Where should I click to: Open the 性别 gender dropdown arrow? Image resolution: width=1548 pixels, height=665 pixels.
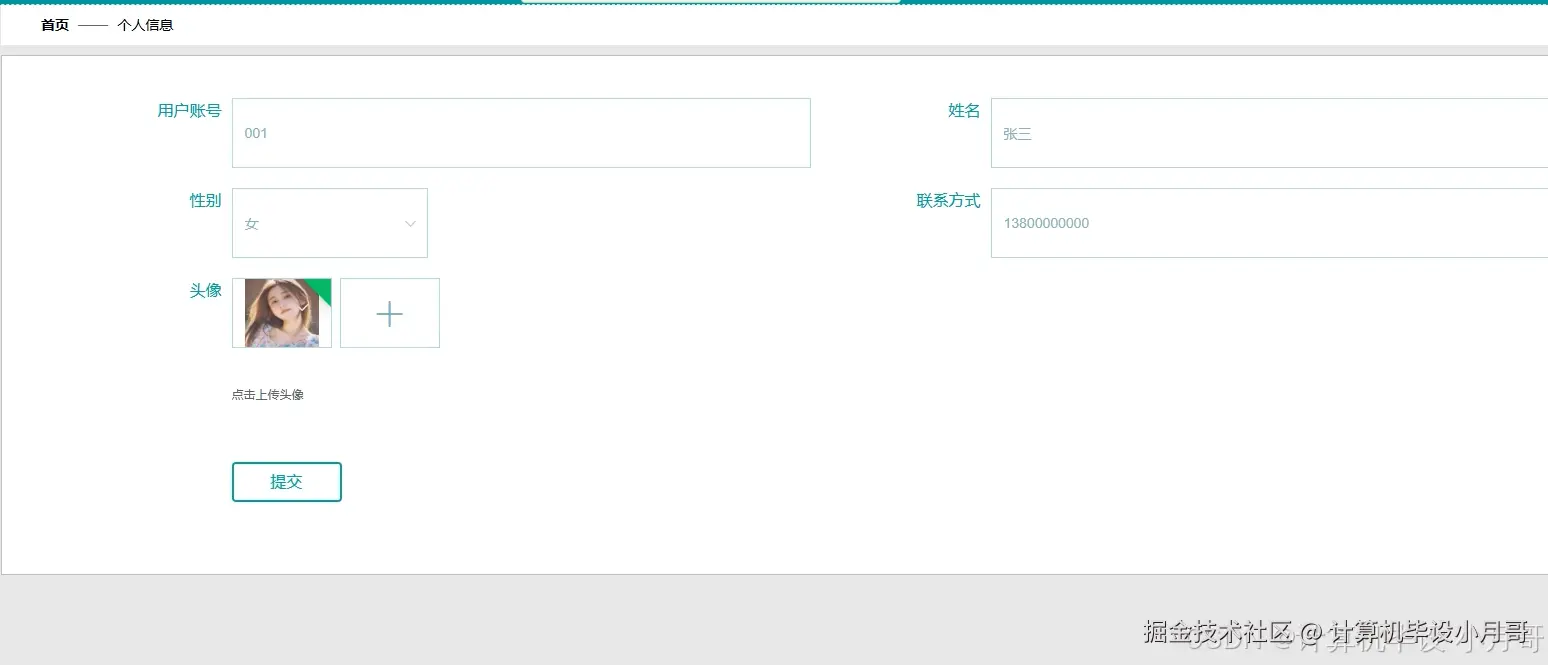pos(410,223)
